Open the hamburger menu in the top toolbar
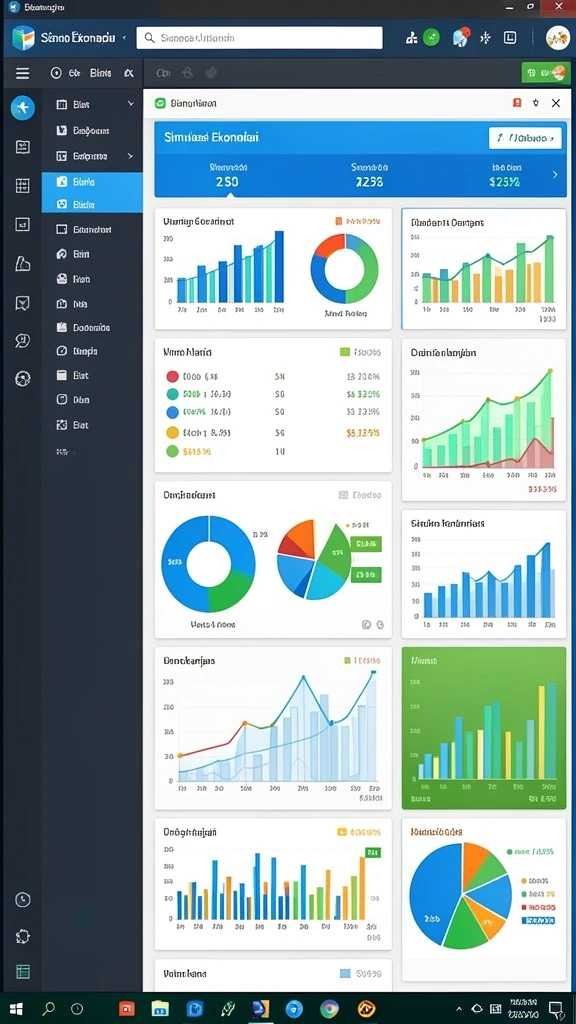This screenshot has width=576, height=1024. coord(22,73)
